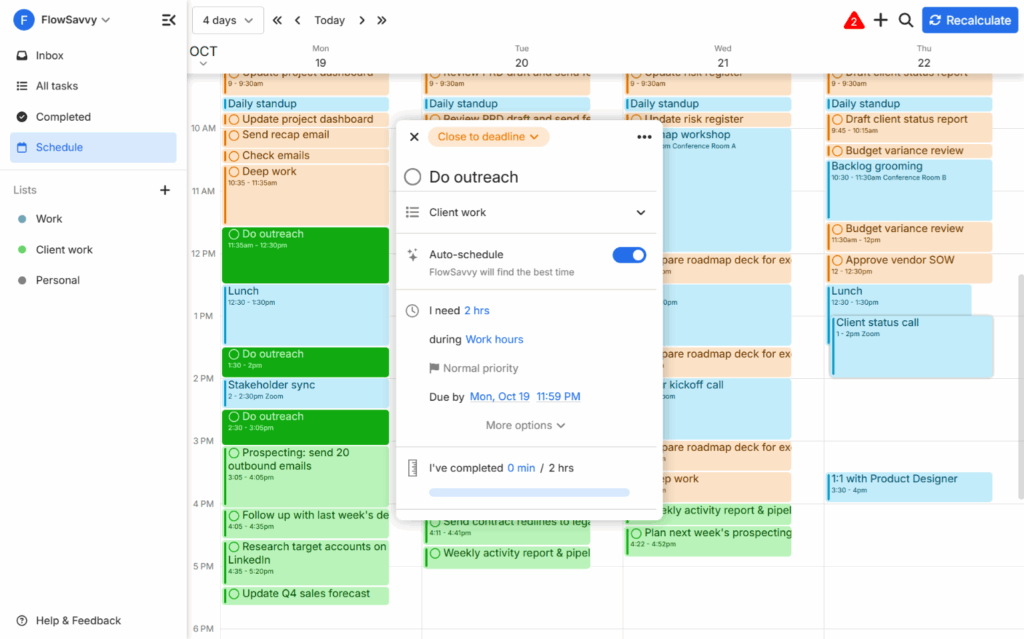Viewport: 1024px width, 639px height.
Task: Click the list icon beside Client work
Action: tap(412, 212)
